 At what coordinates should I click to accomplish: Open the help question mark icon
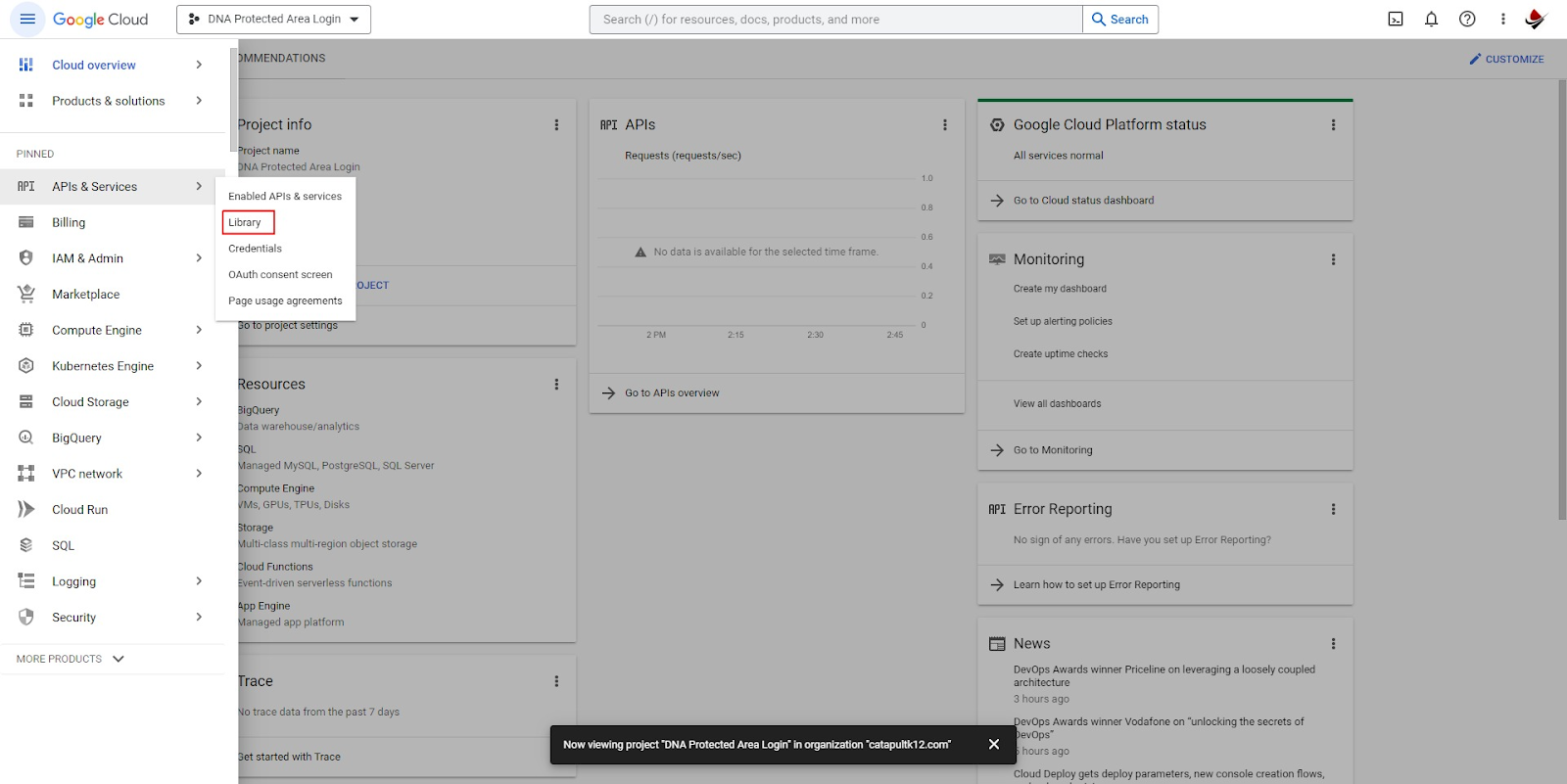(1467, 20)
